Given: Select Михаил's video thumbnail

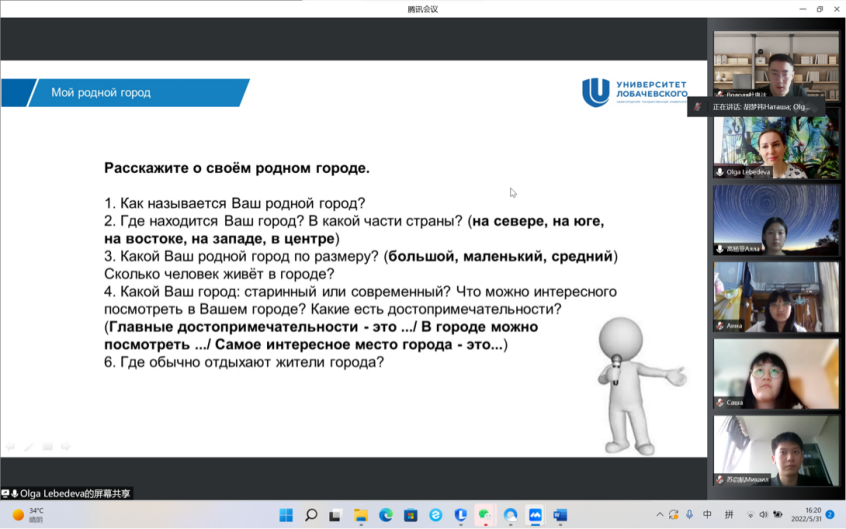Looking at the screenshot, I should 776,450.
